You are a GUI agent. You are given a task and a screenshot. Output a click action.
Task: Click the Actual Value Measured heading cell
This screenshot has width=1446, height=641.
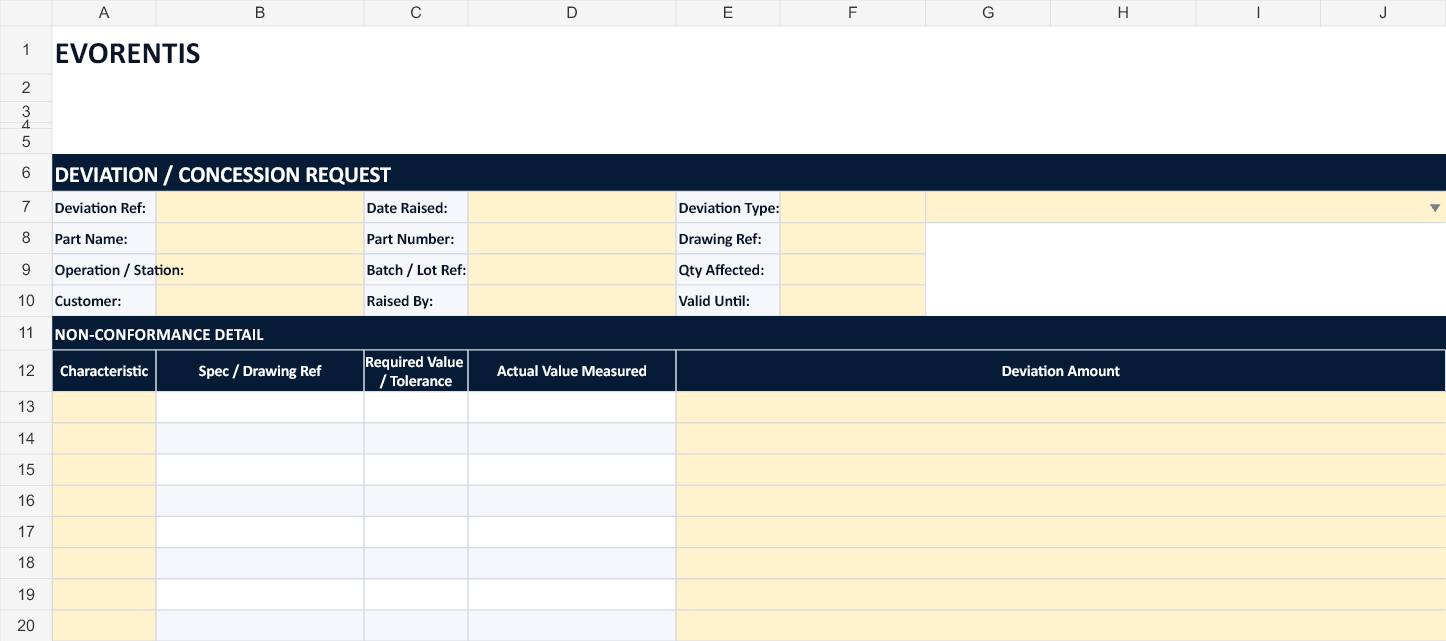tap(572, 371)
